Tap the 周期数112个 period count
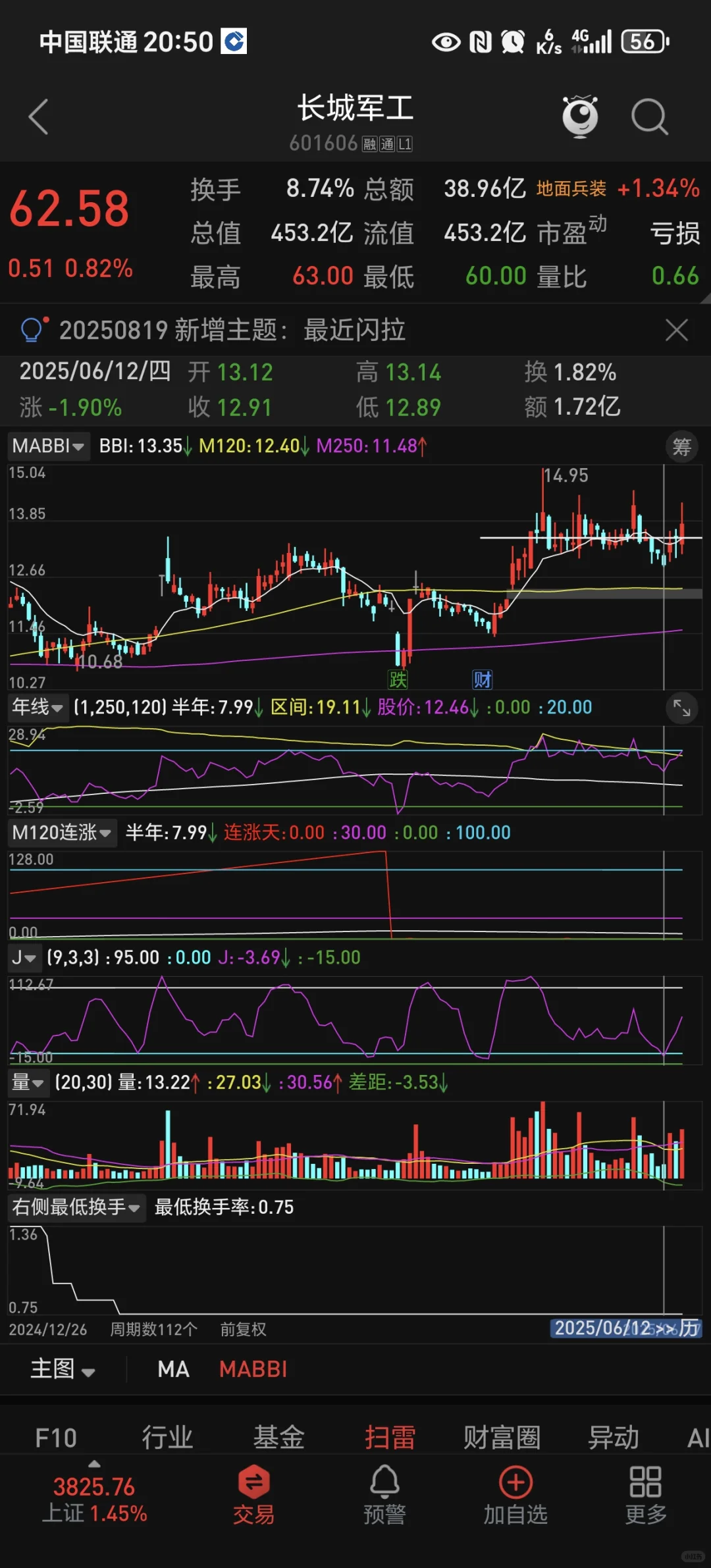This screenshot has width=711, height=1568. click(153, 1330)
